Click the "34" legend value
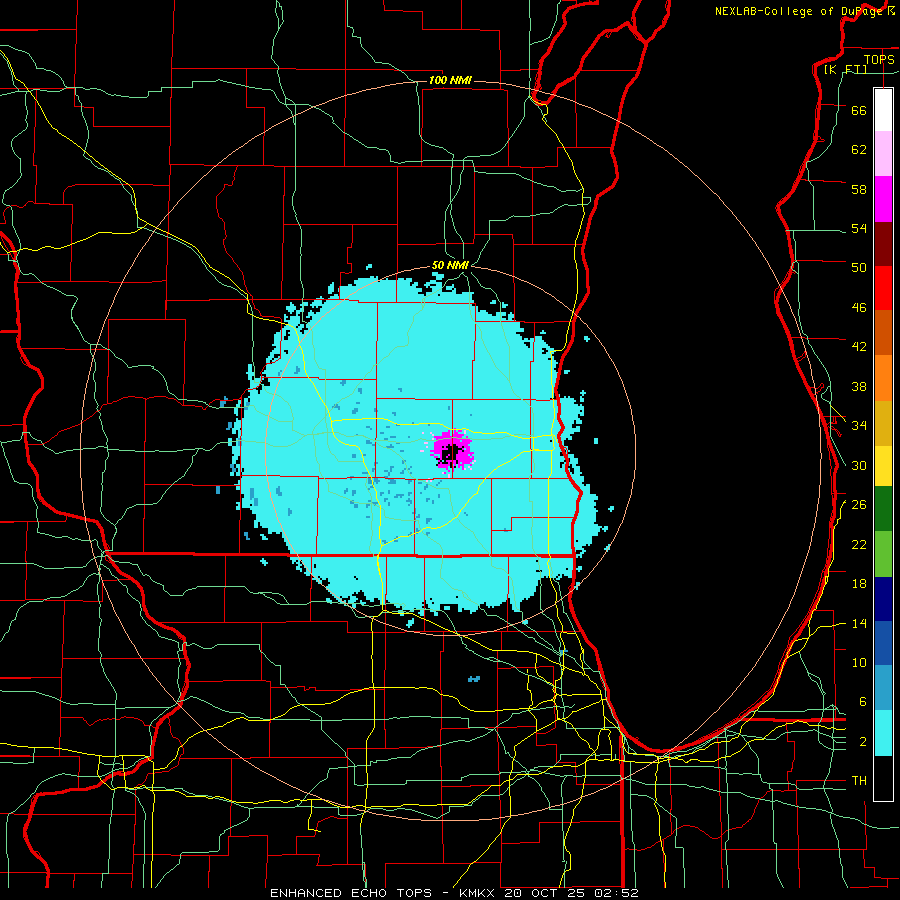 click(859, 426)
